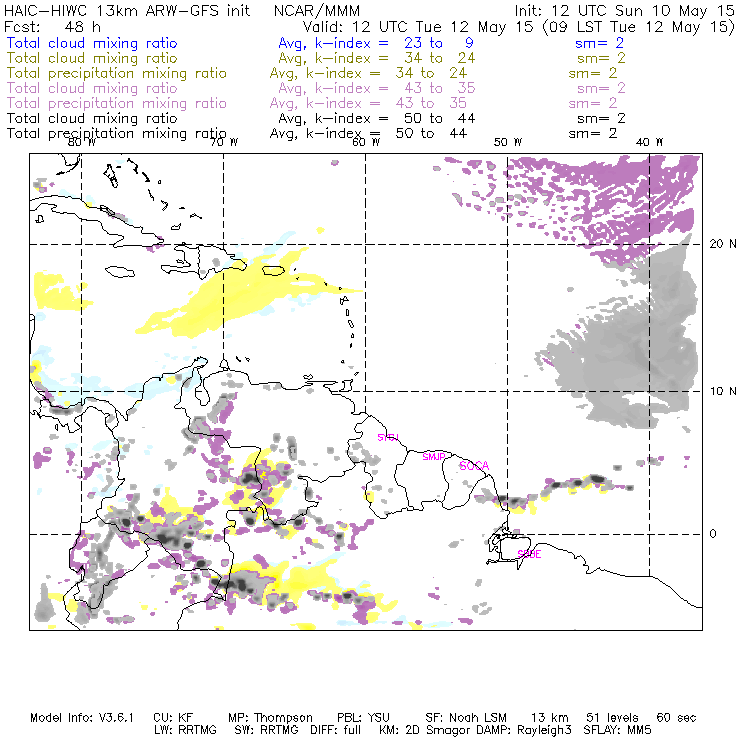Click the '70 W' longitude label
This screenshot has height=740, width=740.
pyautogui.click(x=224, y=142)
